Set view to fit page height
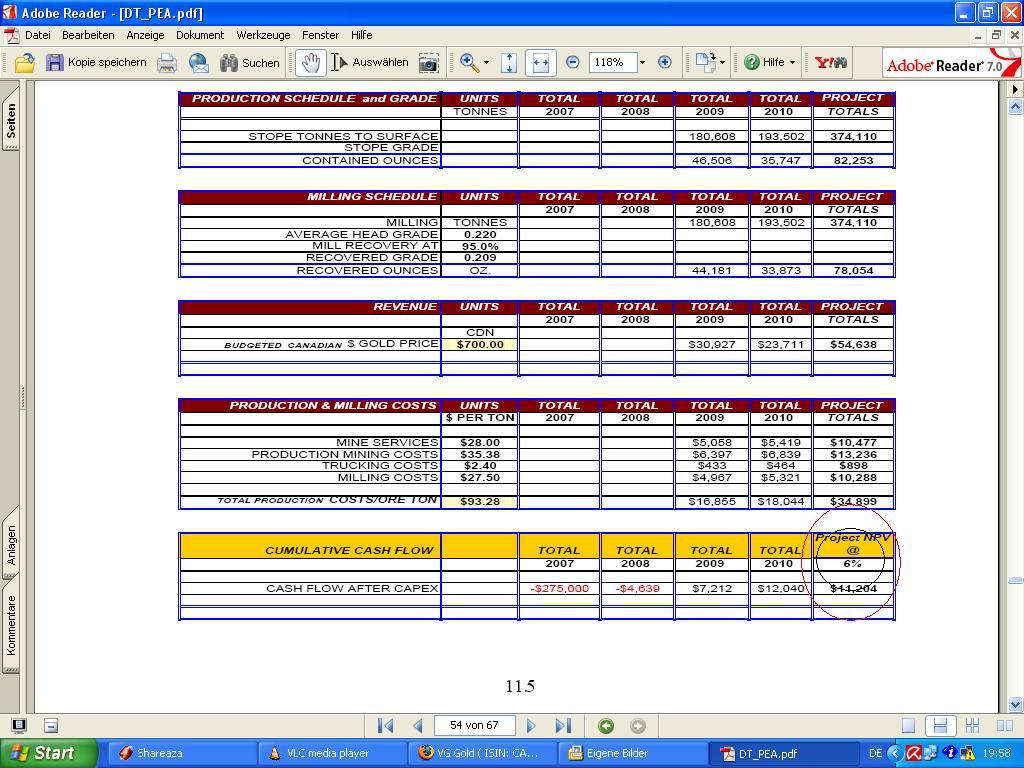This screenshot has width=1024, height=768. coord(509,63)
